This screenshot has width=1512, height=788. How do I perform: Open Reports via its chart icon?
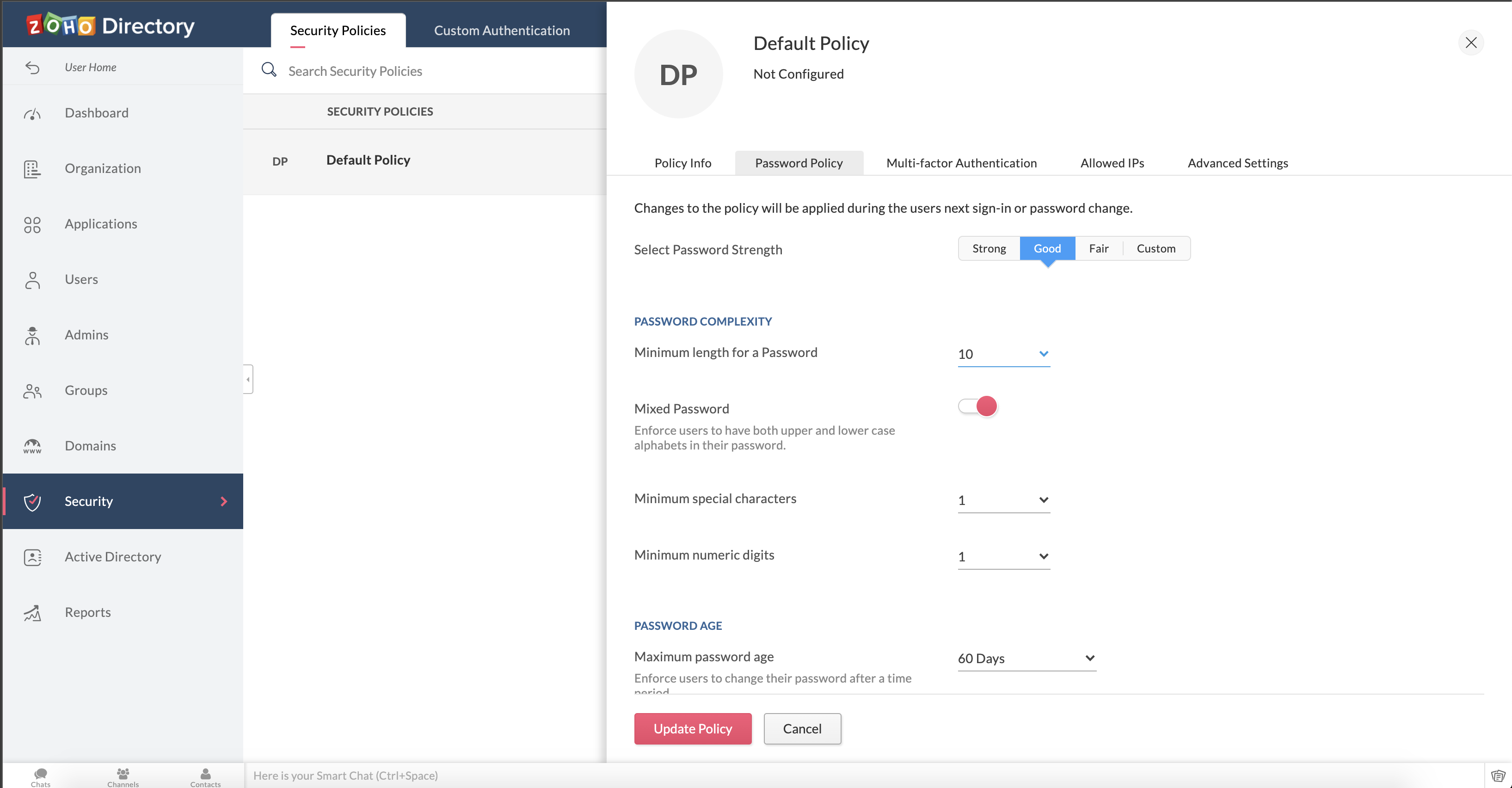[32, 613]
